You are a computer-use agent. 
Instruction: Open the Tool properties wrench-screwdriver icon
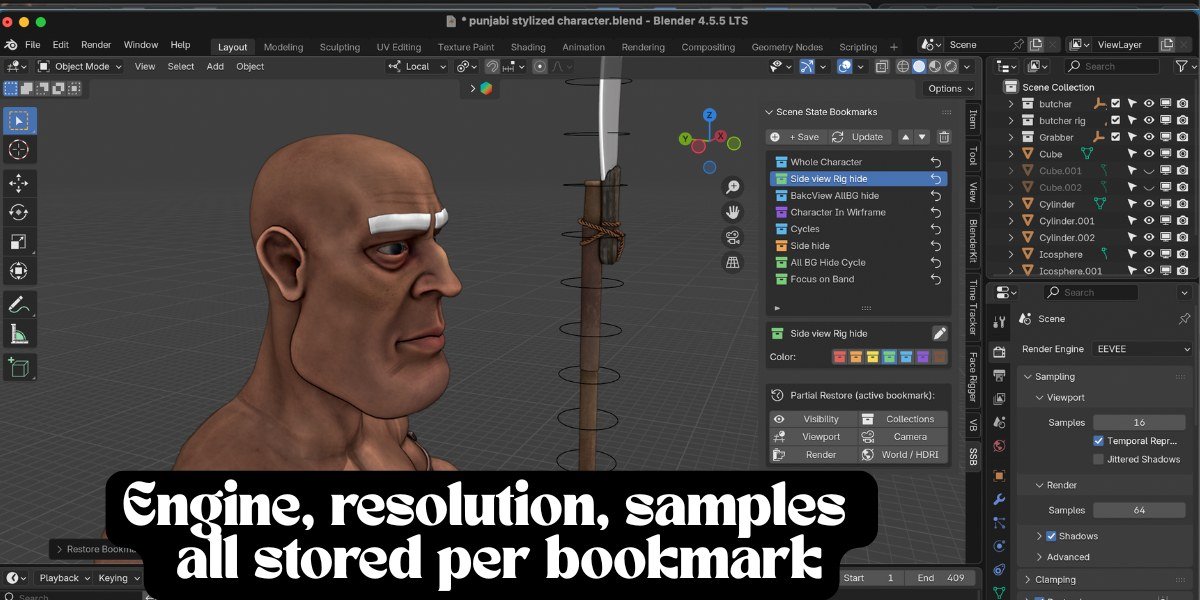[x=999, y=322]
